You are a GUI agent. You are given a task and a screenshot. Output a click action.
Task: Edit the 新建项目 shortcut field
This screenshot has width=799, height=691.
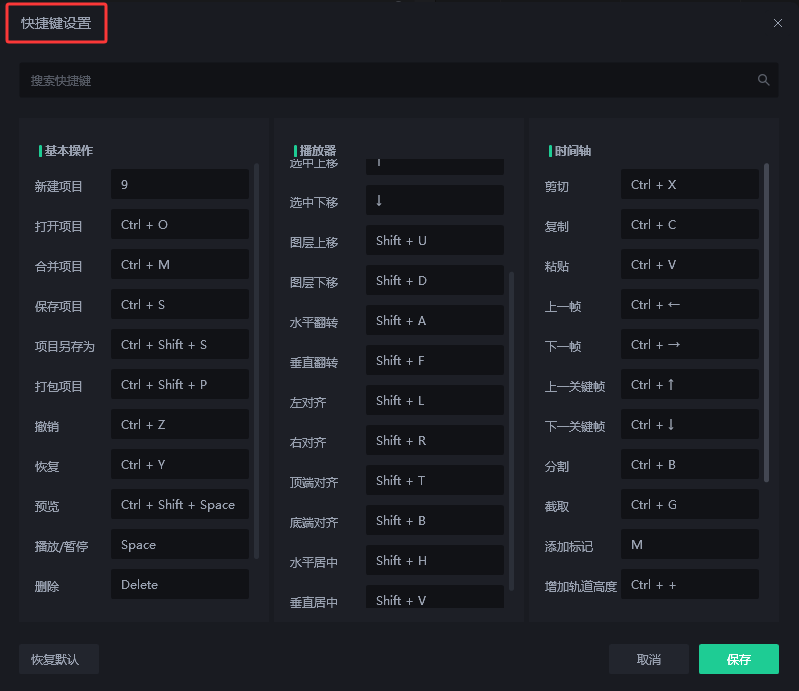point(179,185)
